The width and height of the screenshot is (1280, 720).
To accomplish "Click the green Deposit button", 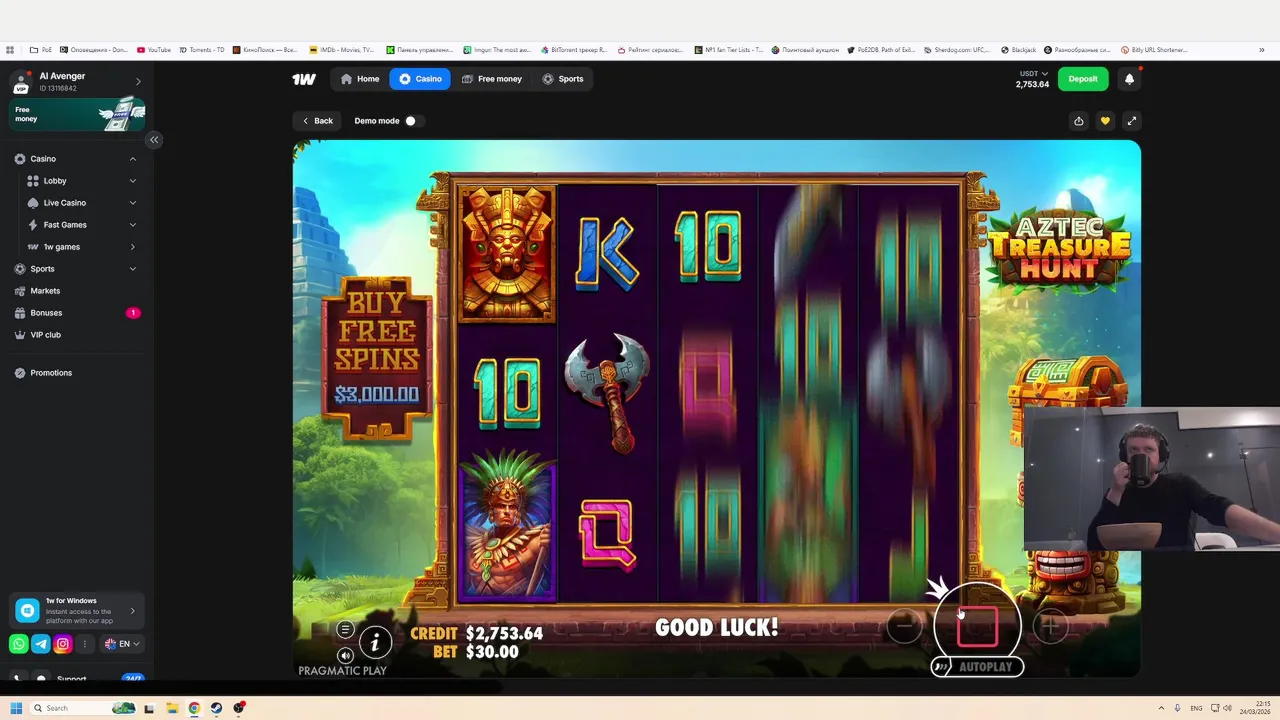I will click(x=1083, y=79).
